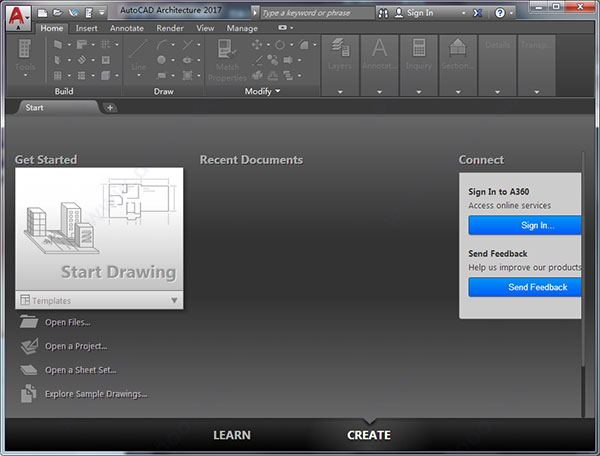This screenshot has width=600, height=456.
Task: Select the Fillet tool icon
Action: point(304,44)
